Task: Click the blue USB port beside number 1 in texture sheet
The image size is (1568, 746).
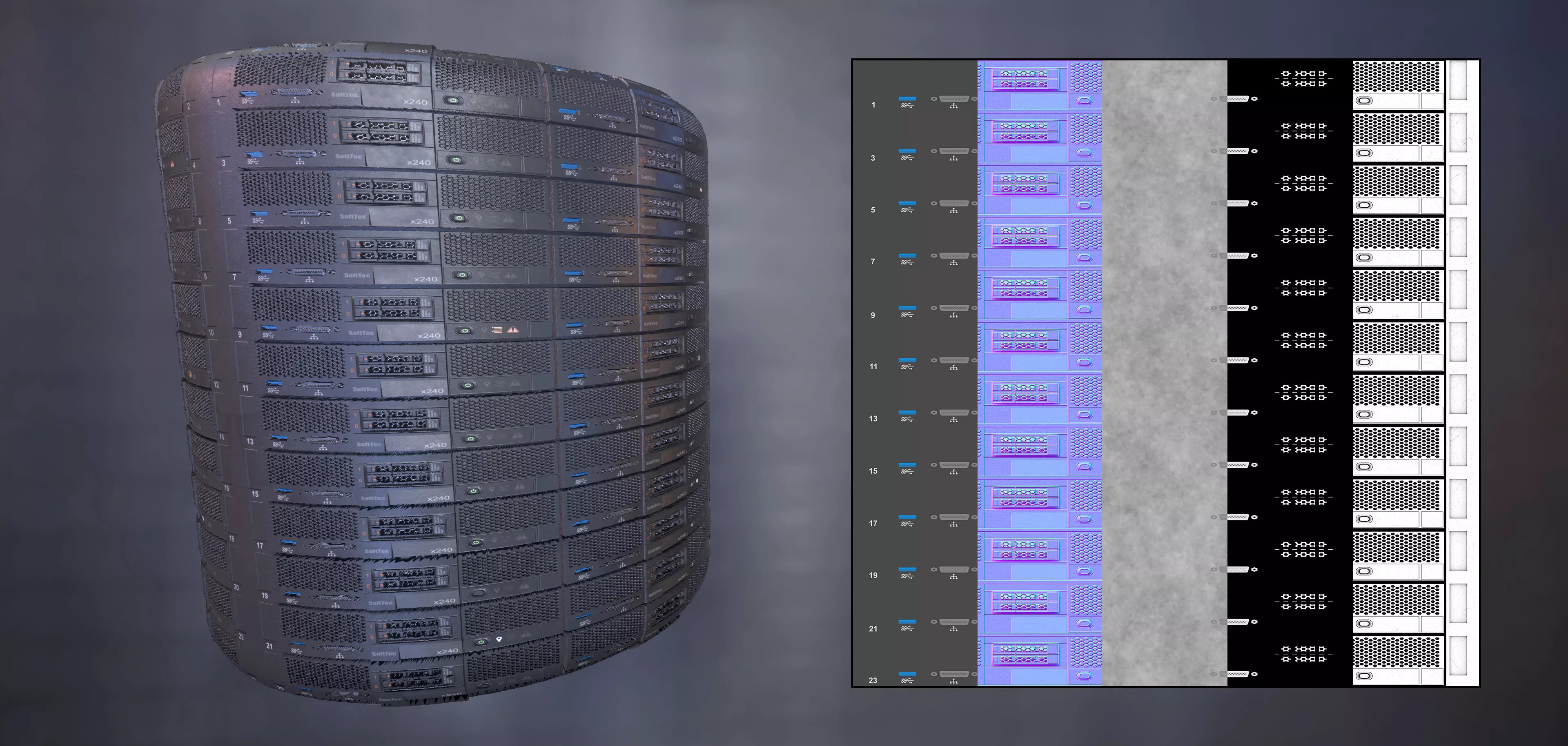Action: [x=907, y=98]
